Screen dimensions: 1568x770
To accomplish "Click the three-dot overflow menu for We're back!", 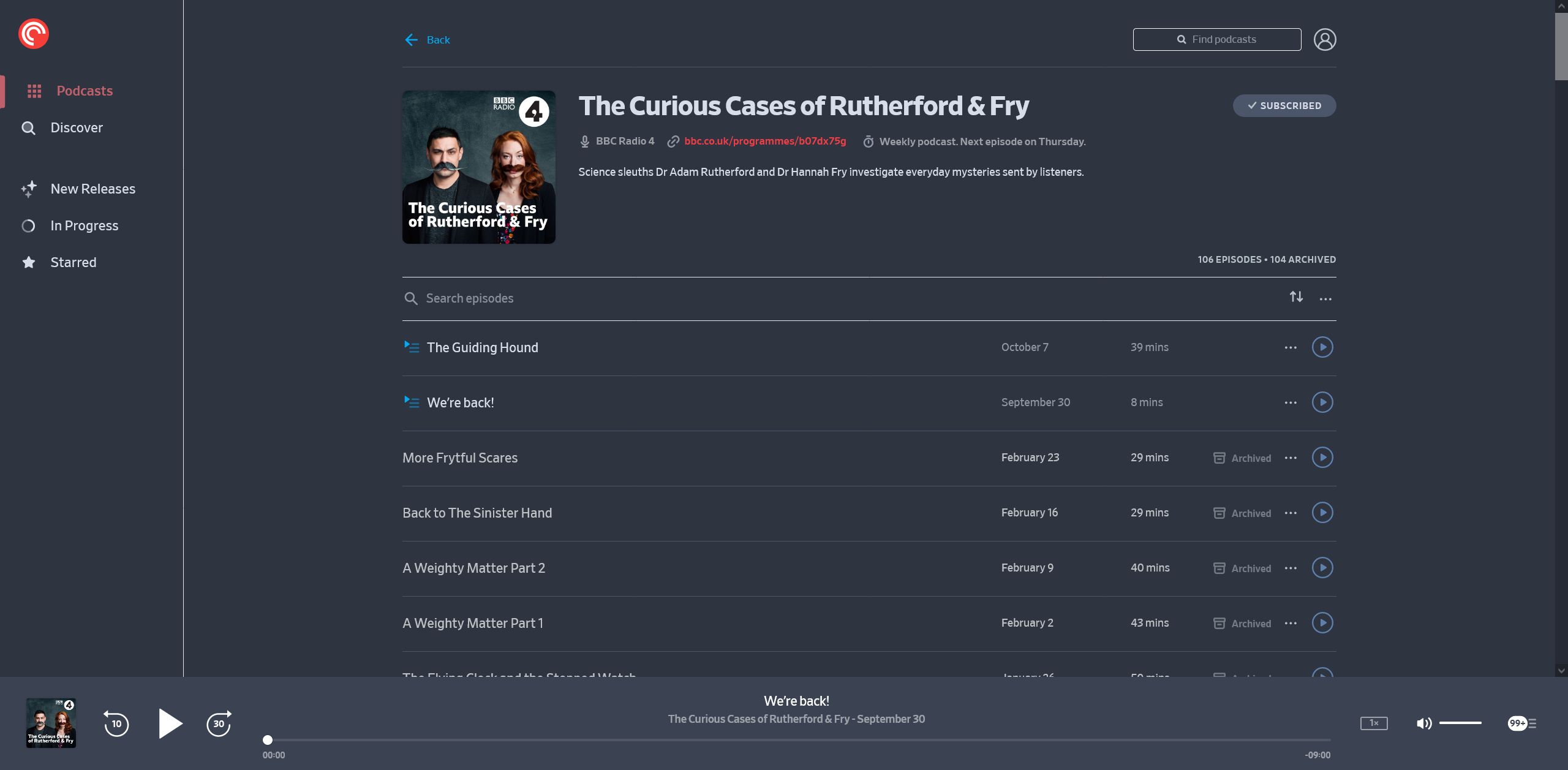I will [1291, 402].
